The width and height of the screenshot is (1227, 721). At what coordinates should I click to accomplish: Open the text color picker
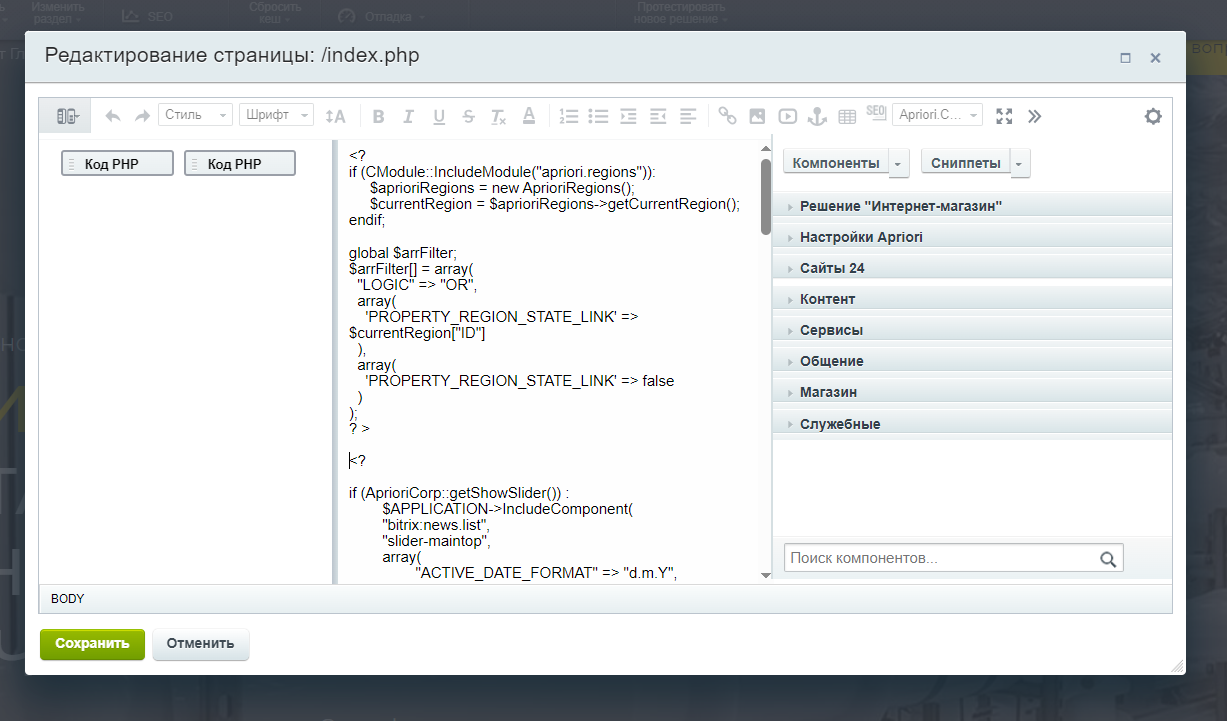pos(529,116)
